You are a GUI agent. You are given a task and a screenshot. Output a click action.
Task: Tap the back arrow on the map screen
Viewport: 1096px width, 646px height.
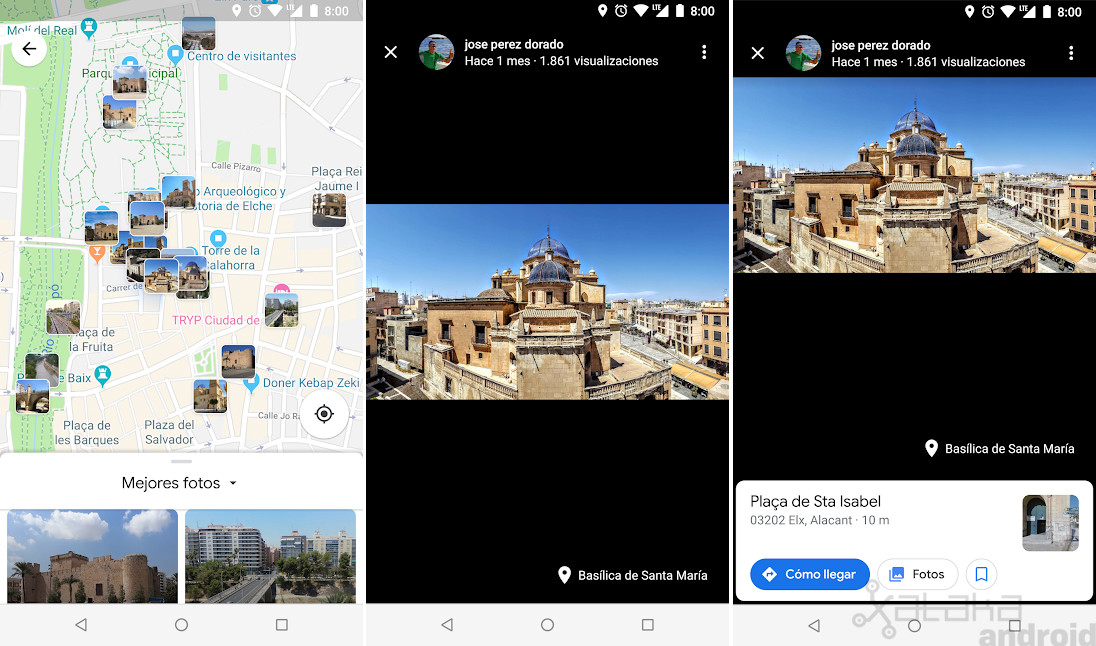pyautogui.click(x=29, y=48)
